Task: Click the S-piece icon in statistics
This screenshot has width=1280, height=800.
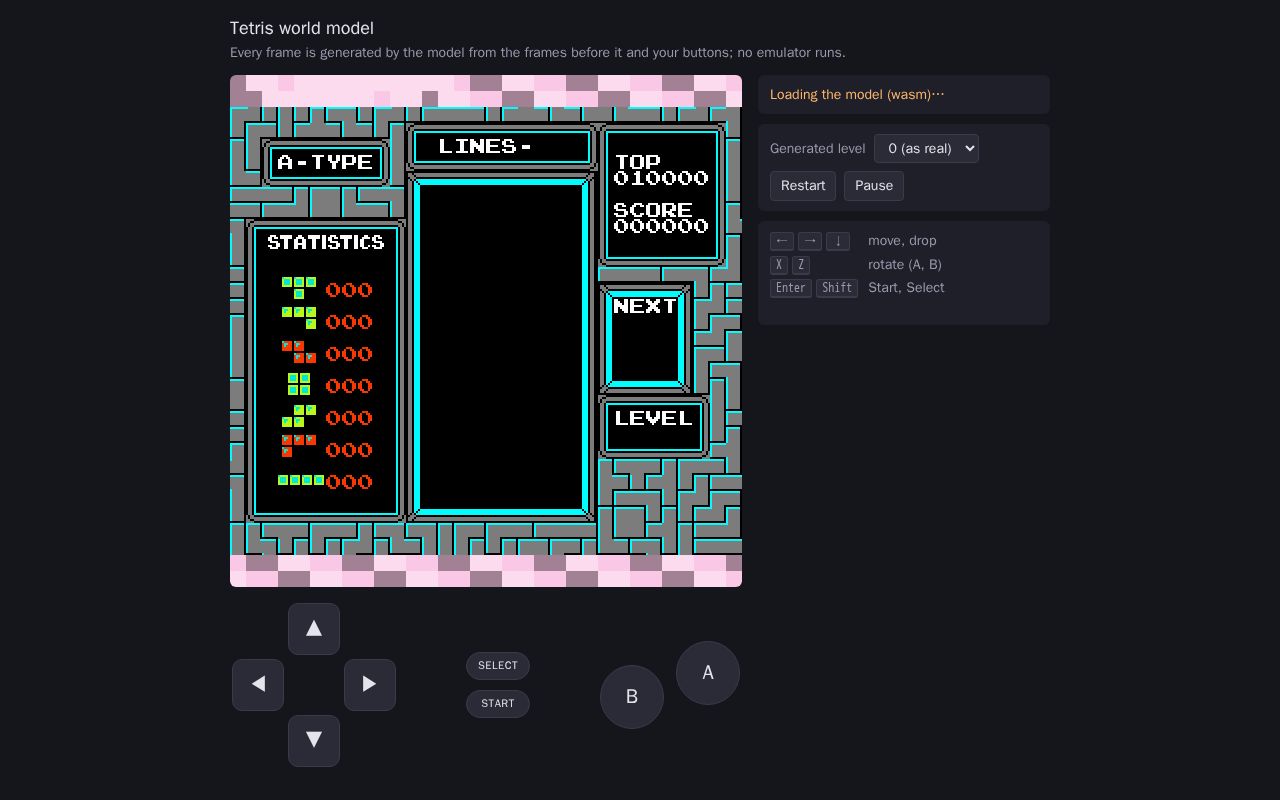Action: (x=299, y=416)
